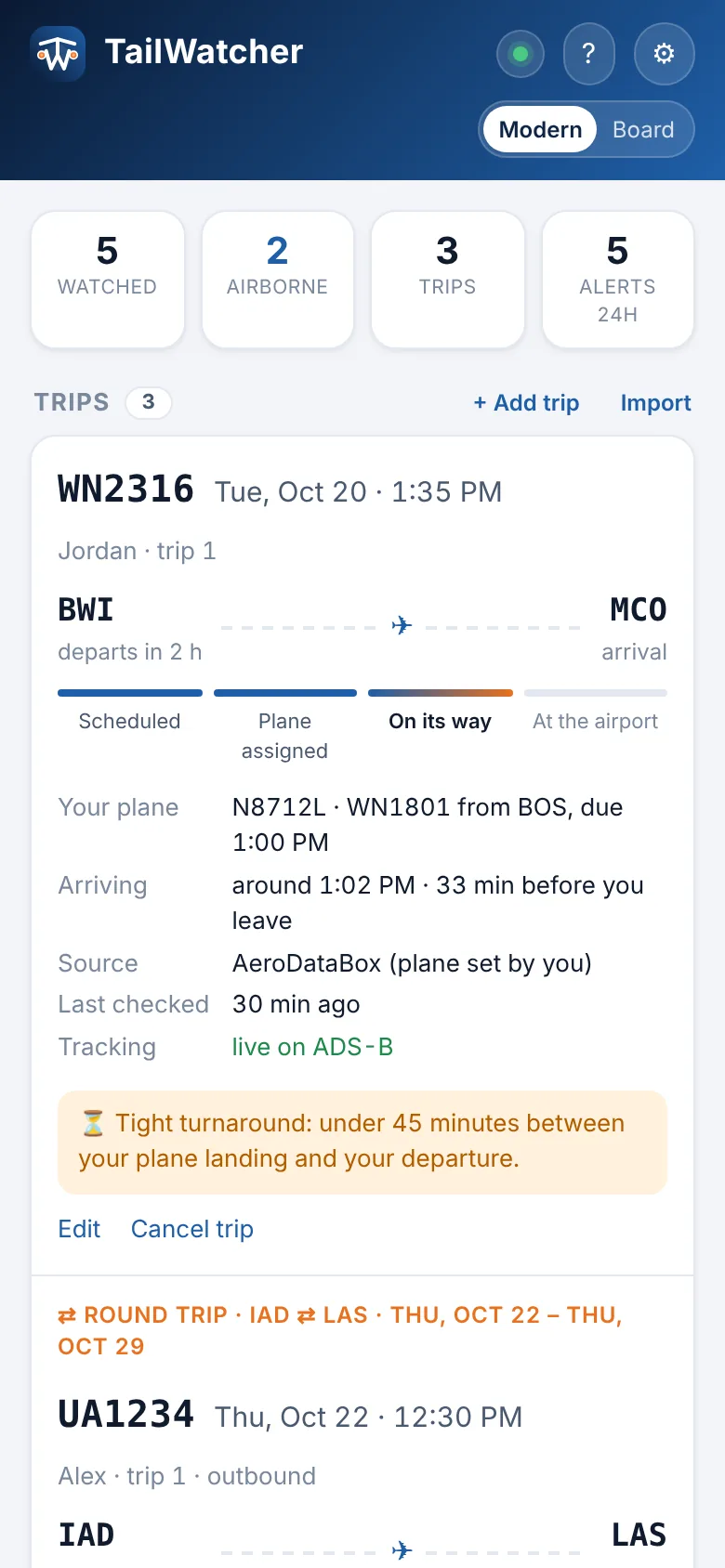Click the UA1234 flight number heading
725x1568 pixels.
pyautogui.click(x=125, y=1415)
